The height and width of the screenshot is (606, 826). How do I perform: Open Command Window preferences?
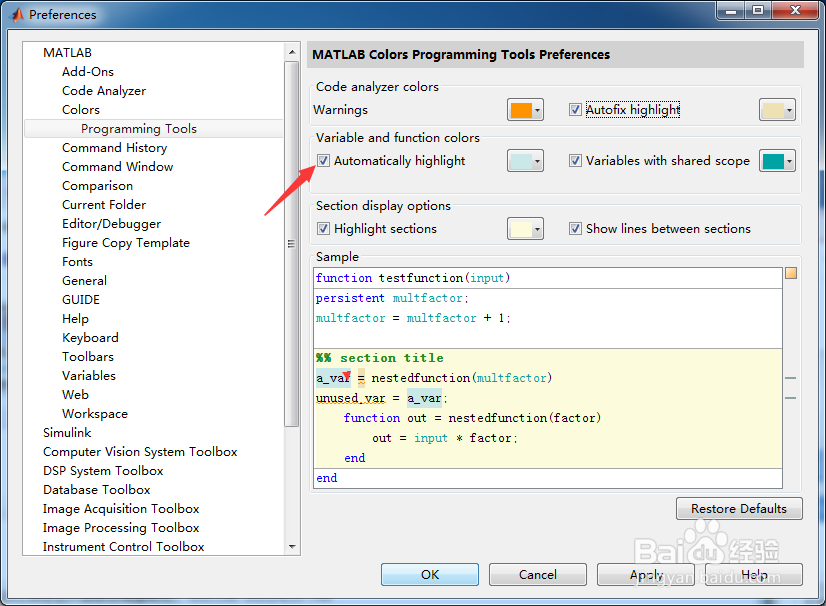[x=117, y=167]
